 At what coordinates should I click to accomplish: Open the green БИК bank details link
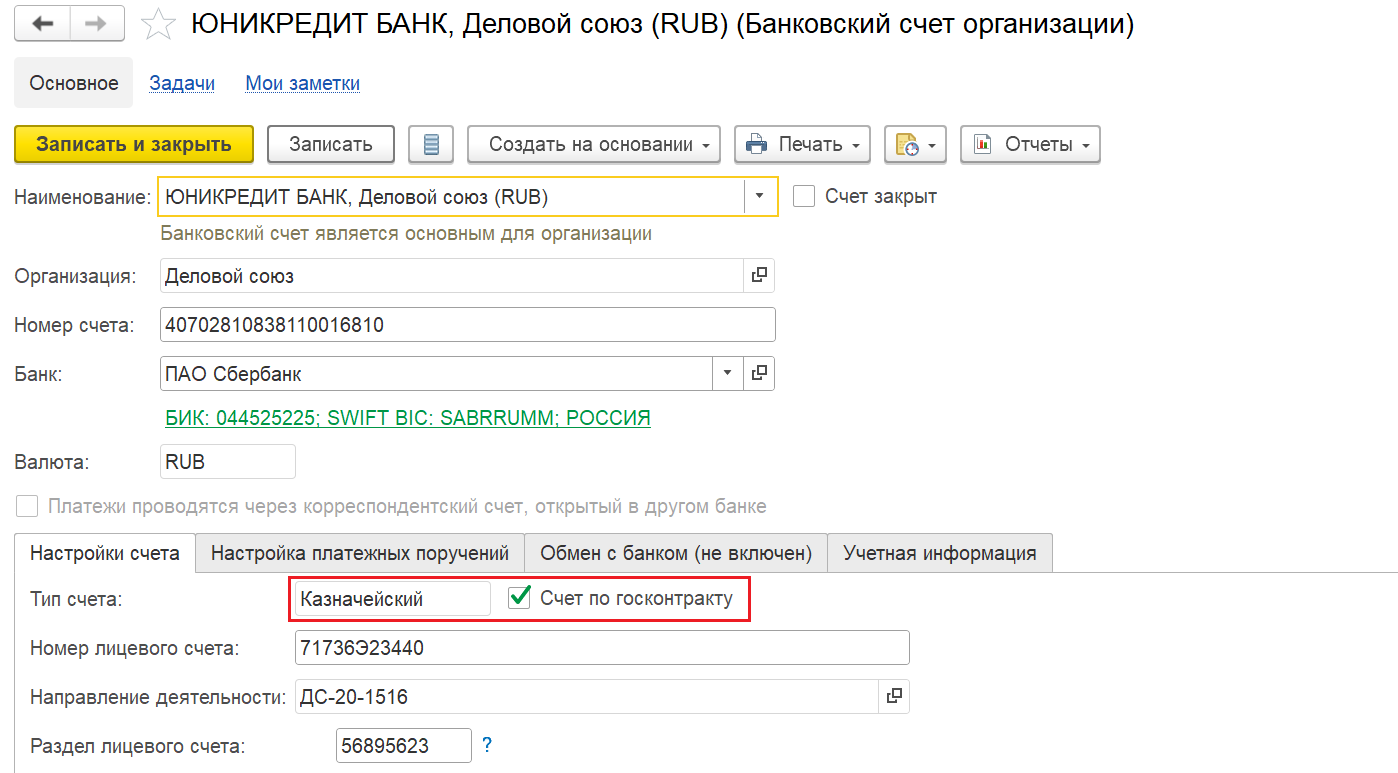pos(408,418)
